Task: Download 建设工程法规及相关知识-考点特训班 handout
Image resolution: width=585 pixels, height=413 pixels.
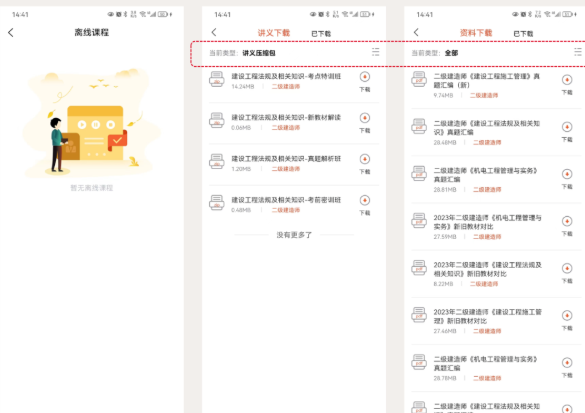Action: (365, 81)
